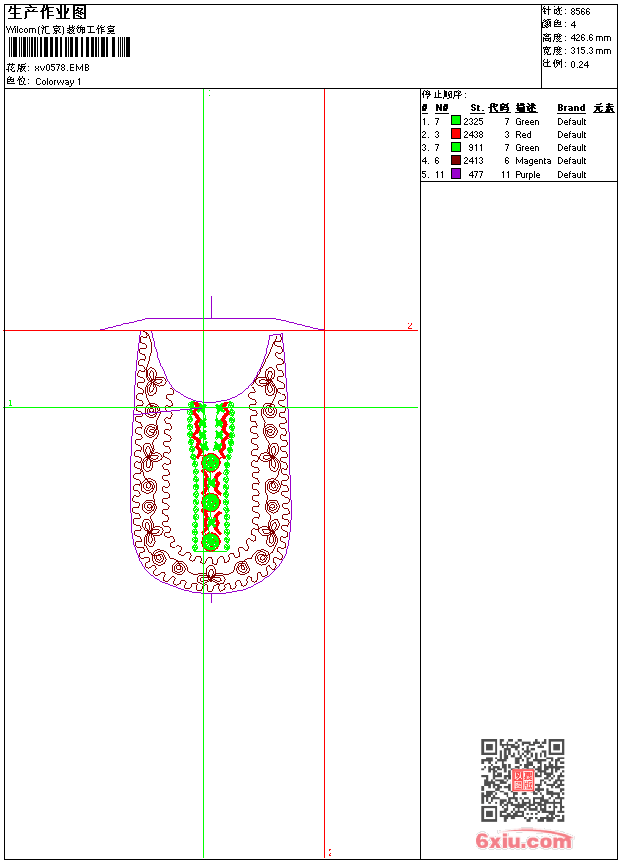Click the '停止顺序:' heading

(x=444, y=94)
